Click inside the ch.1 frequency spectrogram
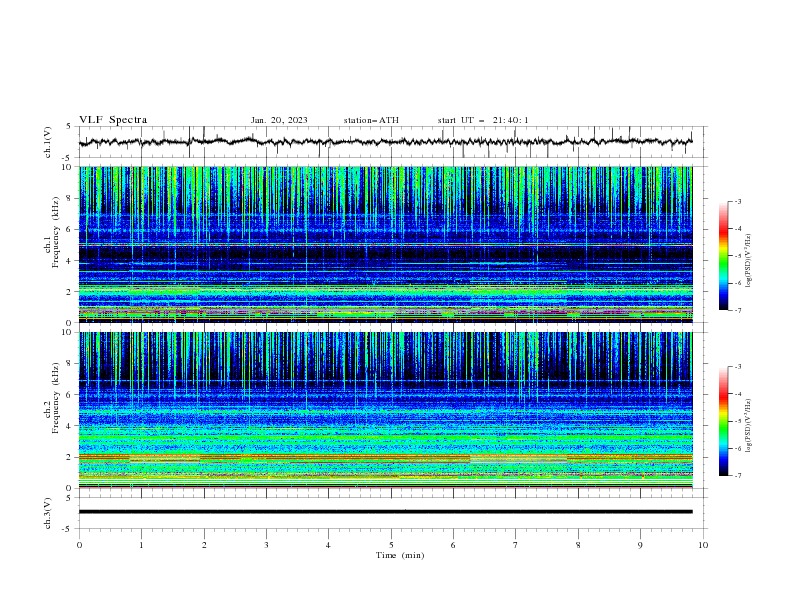This screenshot has height=612, width=792. pyautogui.click(x=385, y=244)
